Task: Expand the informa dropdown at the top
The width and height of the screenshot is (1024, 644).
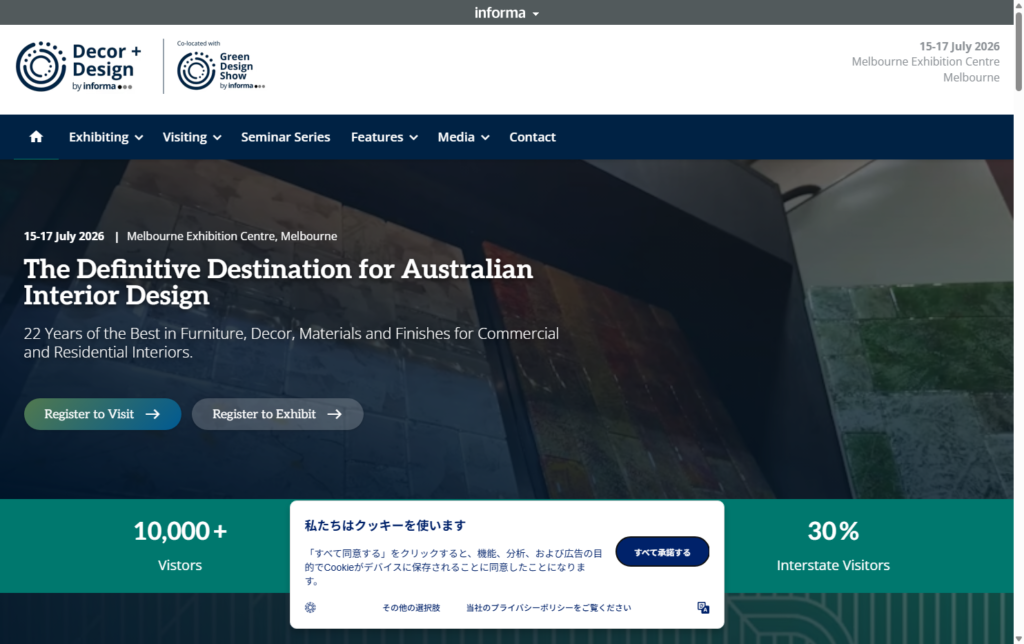Action: point(507,12)
